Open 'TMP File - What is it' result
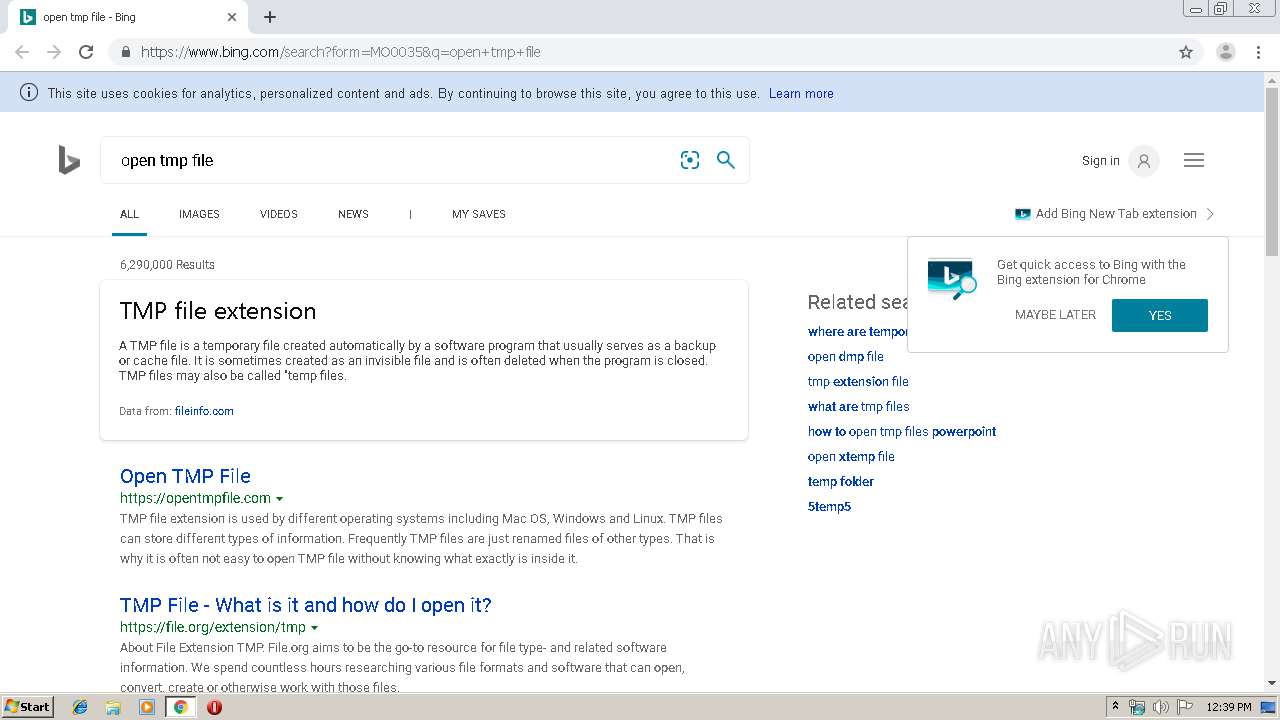The image size is (1280, 720). pyautogui.click(x=306, y=605)
